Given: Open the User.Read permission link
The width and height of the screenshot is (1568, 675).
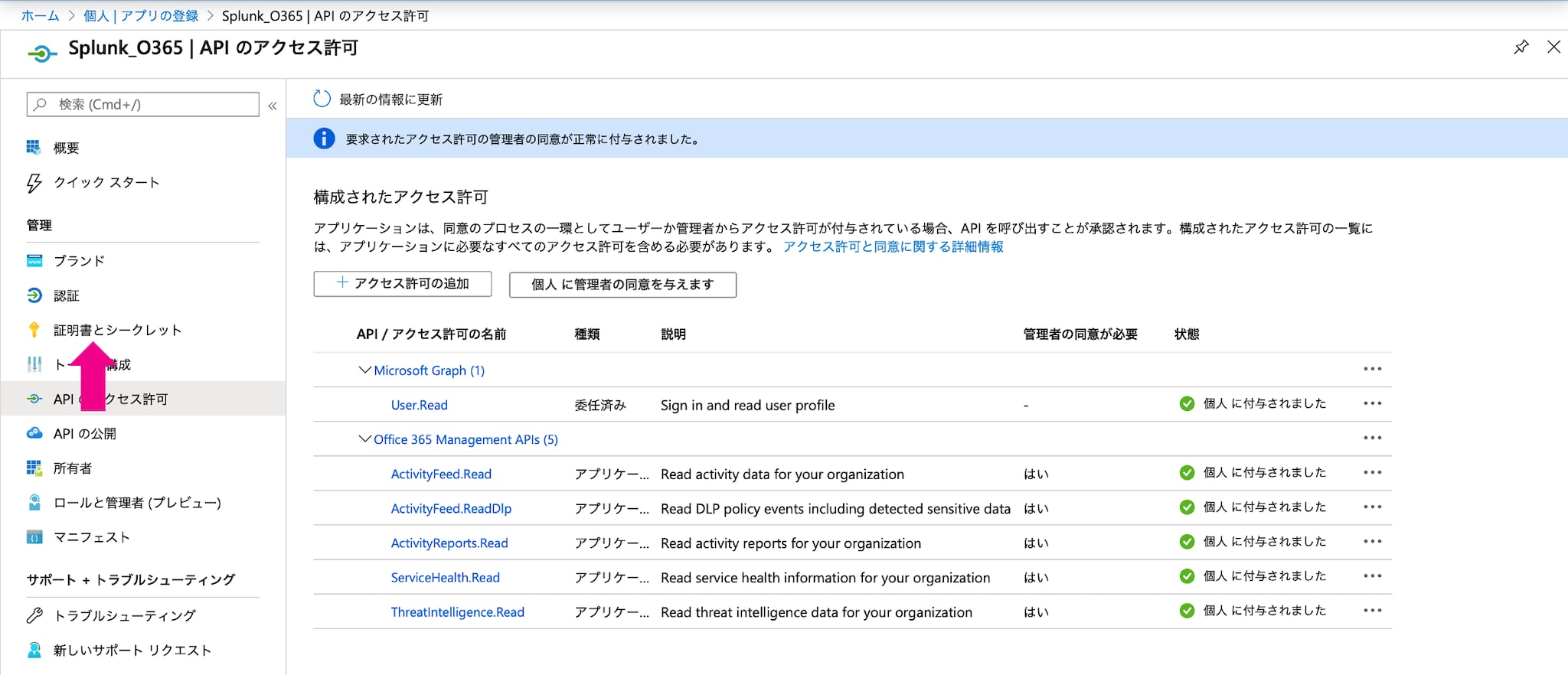Looking at the screenshot, I should pyautogui.click(x=419, y=405).
